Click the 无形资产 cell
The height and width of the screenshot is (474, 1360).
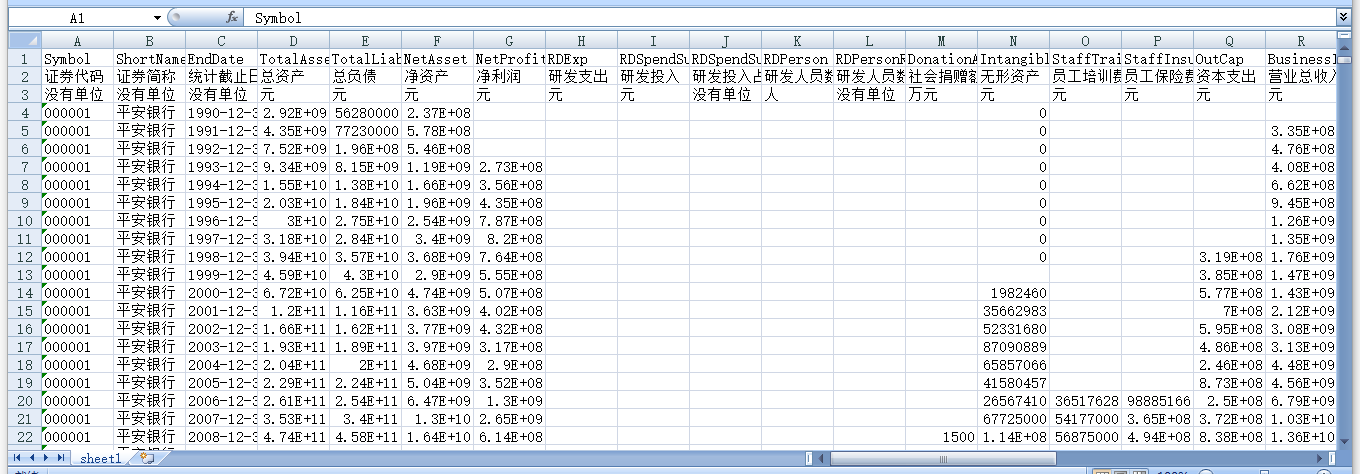tap(1013, 77)
